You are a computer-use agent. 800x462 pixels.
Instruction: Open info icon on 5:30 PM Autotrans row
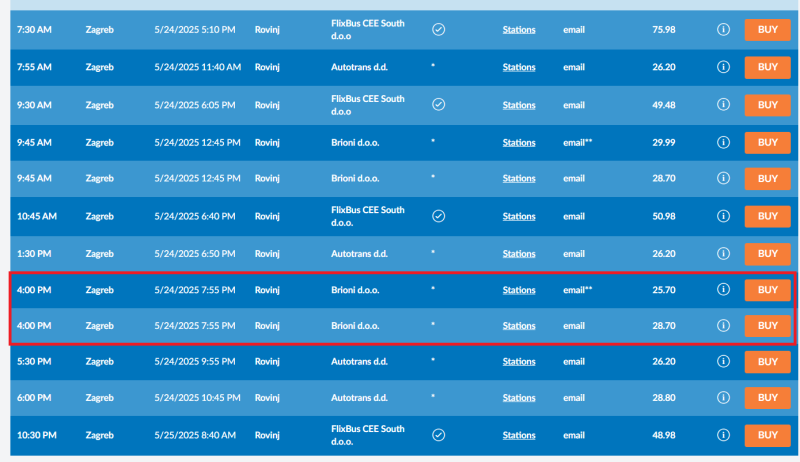pyautogui.click(x=723, y=361)
